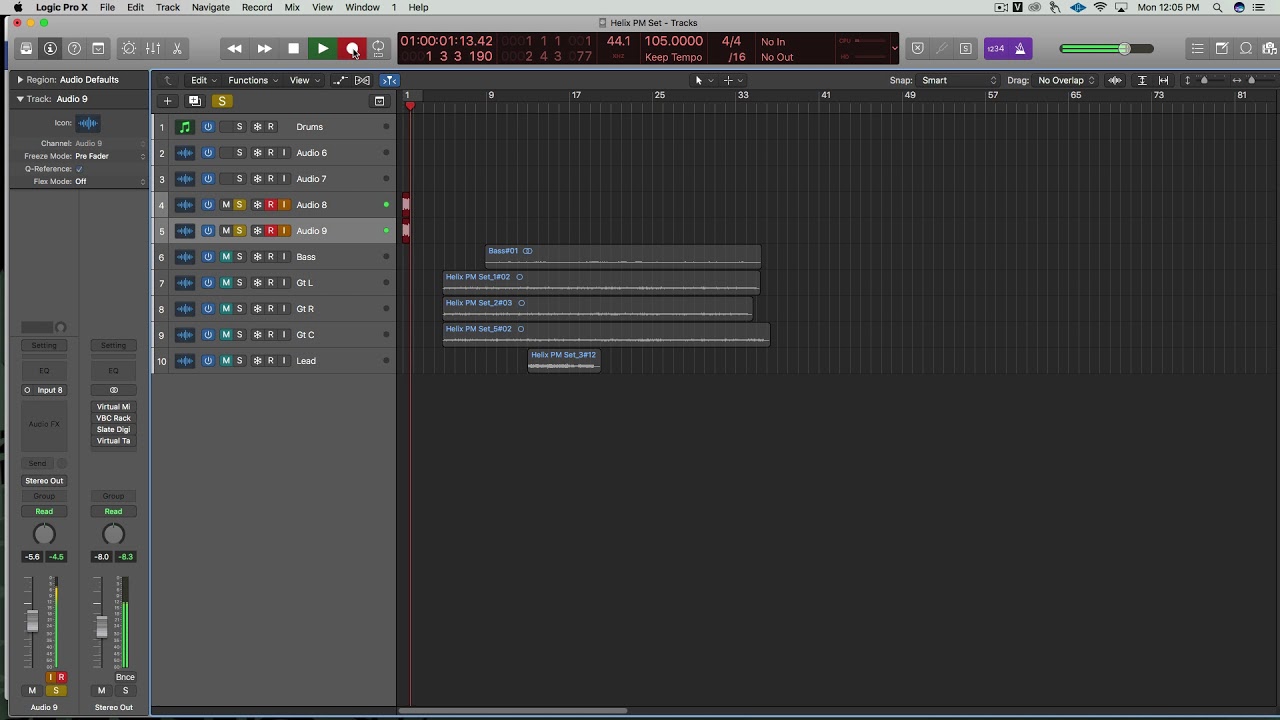The width and height of the screenshot is (1280, 720).
Task: Click the Rewind transport button
Action: [x=234, y=48]
